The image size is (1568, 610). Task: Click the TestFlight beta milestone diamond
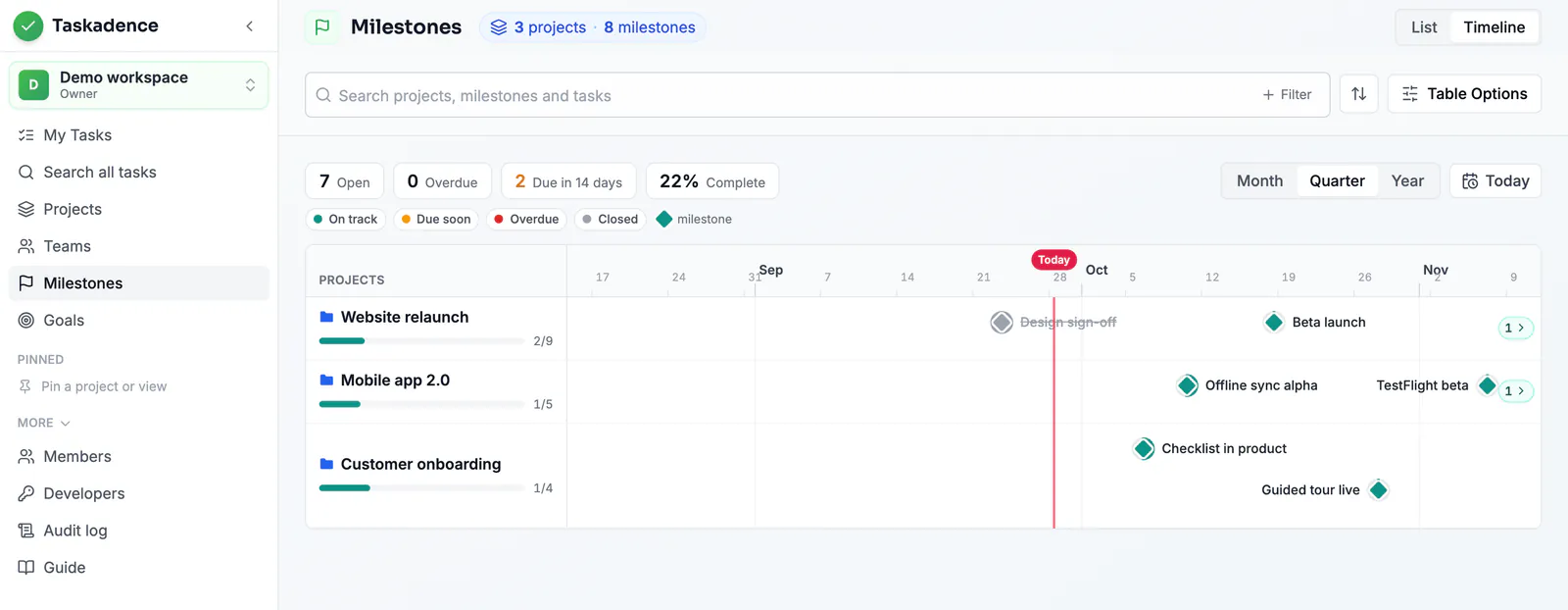pyautogui.click(x=1488, y=385)
